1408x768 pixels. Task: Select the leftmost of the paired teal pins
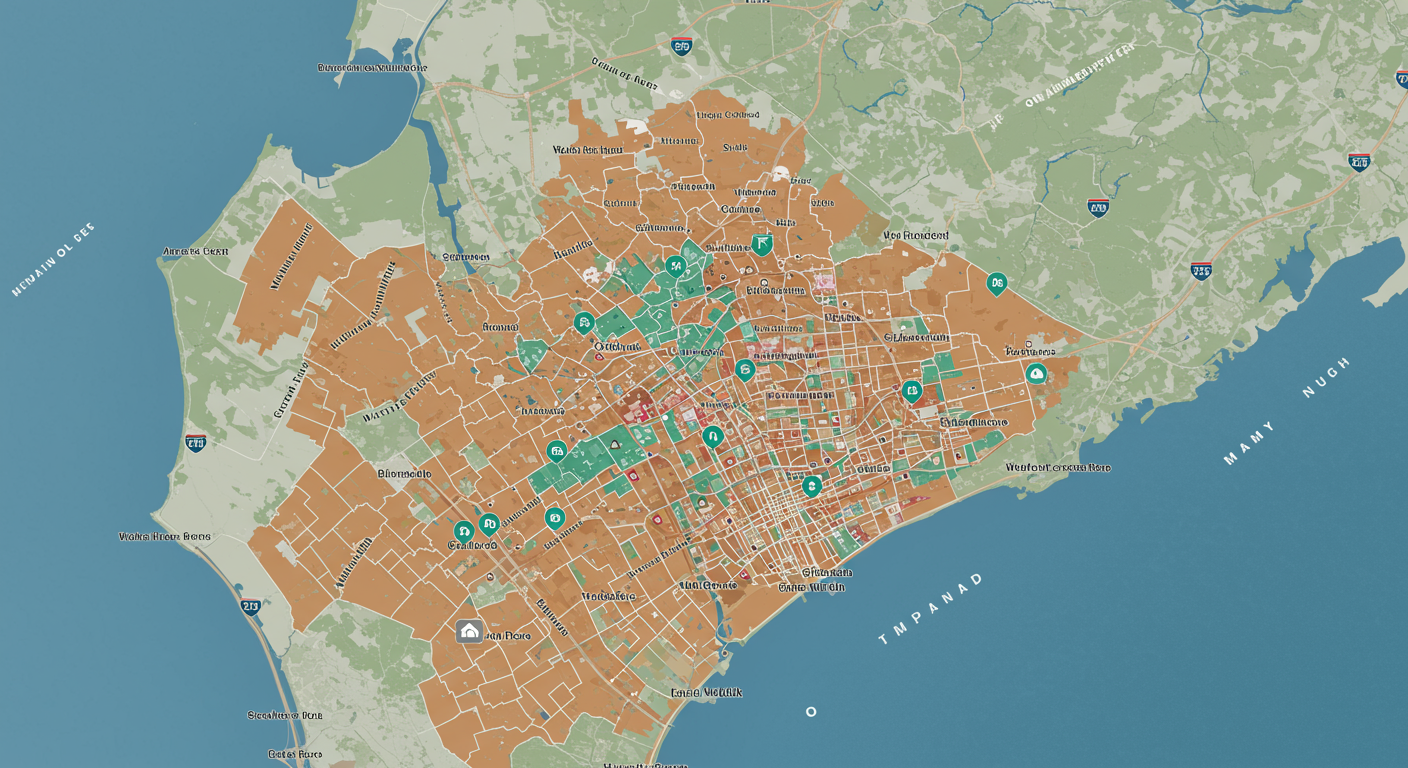click(463, 531)
